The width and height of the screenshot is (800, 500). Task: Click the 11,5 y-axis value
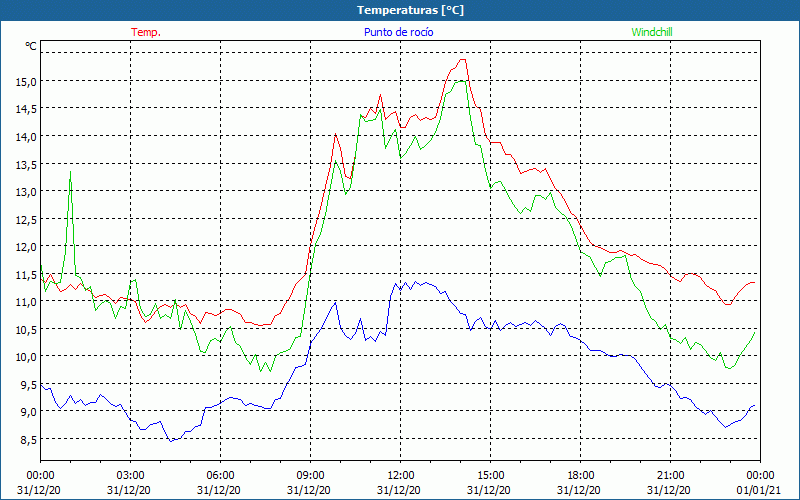tap(27, 274)
